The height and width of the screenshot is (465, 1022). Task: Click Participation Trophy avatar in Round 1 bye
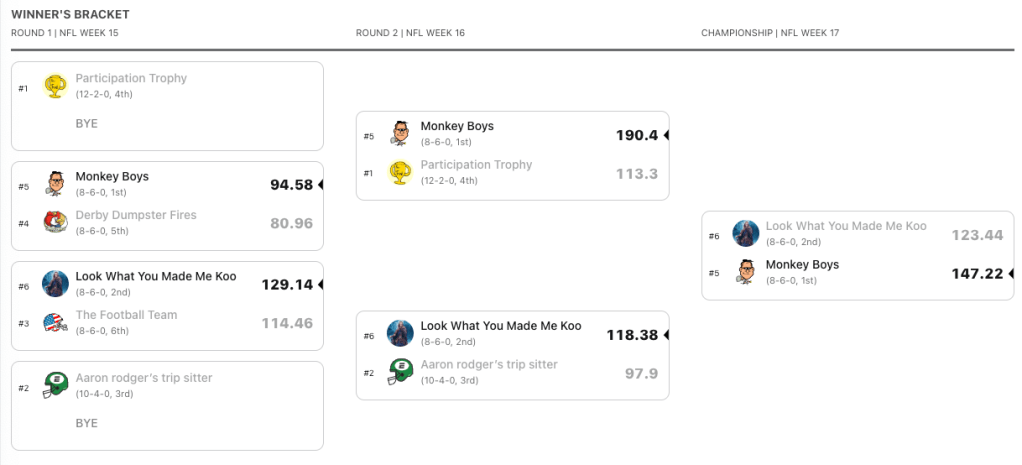tap(55, 86)
